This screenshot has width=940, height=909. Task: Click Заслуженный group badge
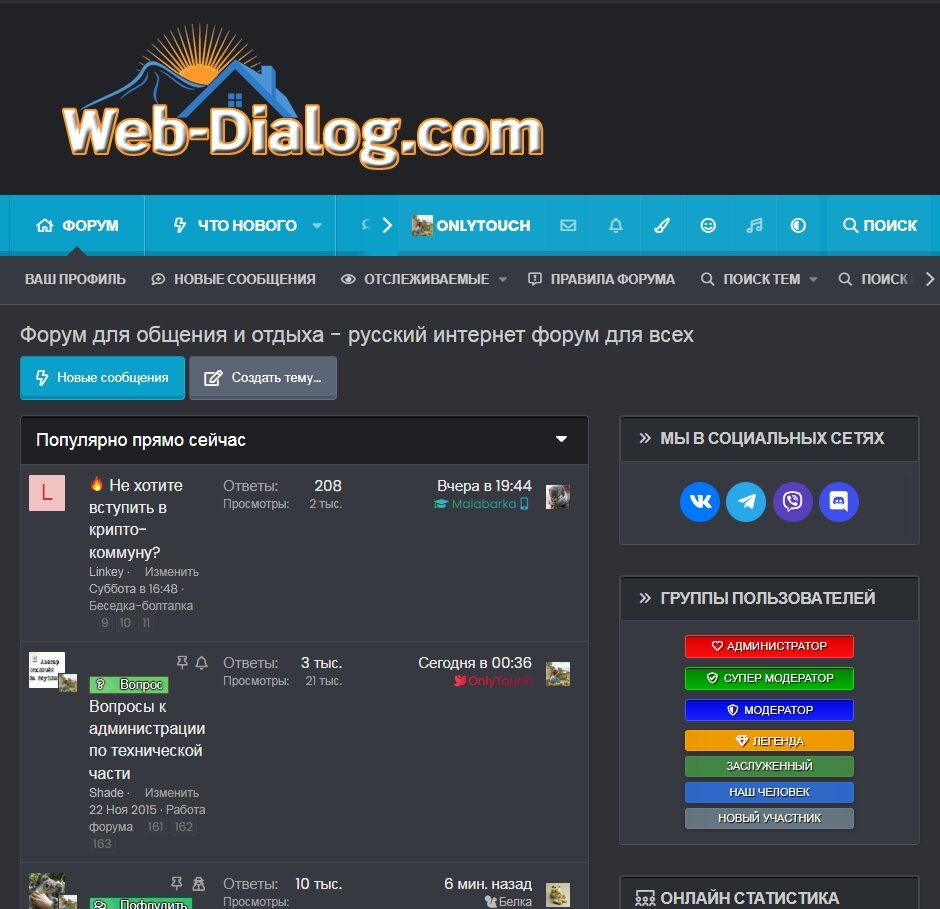tap(769, 766)
